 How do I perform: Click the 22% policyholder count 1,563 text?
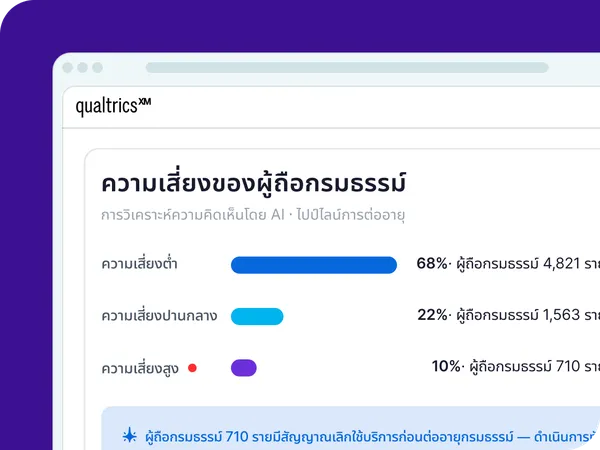(x=509, y=315)
